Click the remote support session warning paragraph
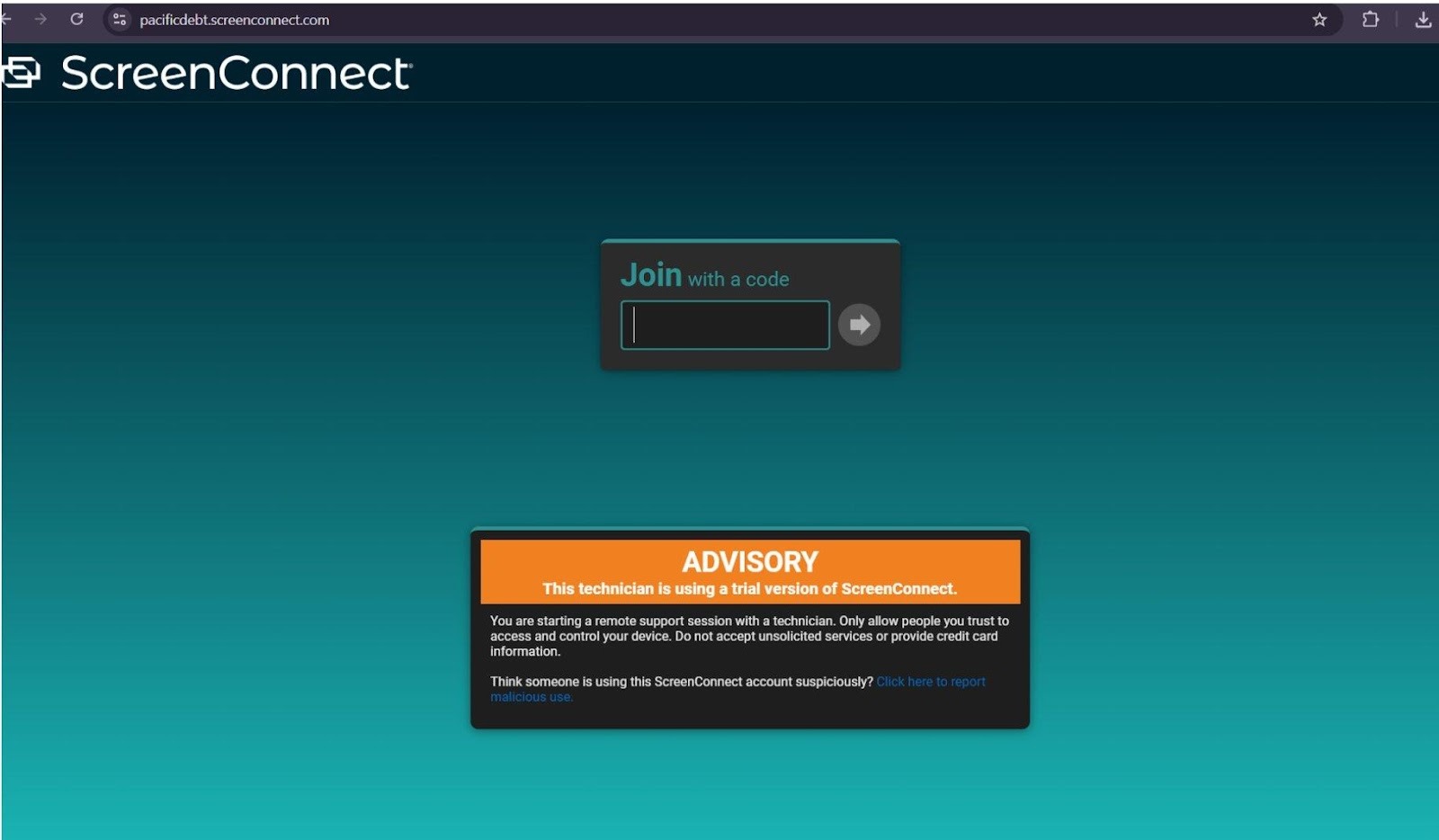 tap(748, 636)
